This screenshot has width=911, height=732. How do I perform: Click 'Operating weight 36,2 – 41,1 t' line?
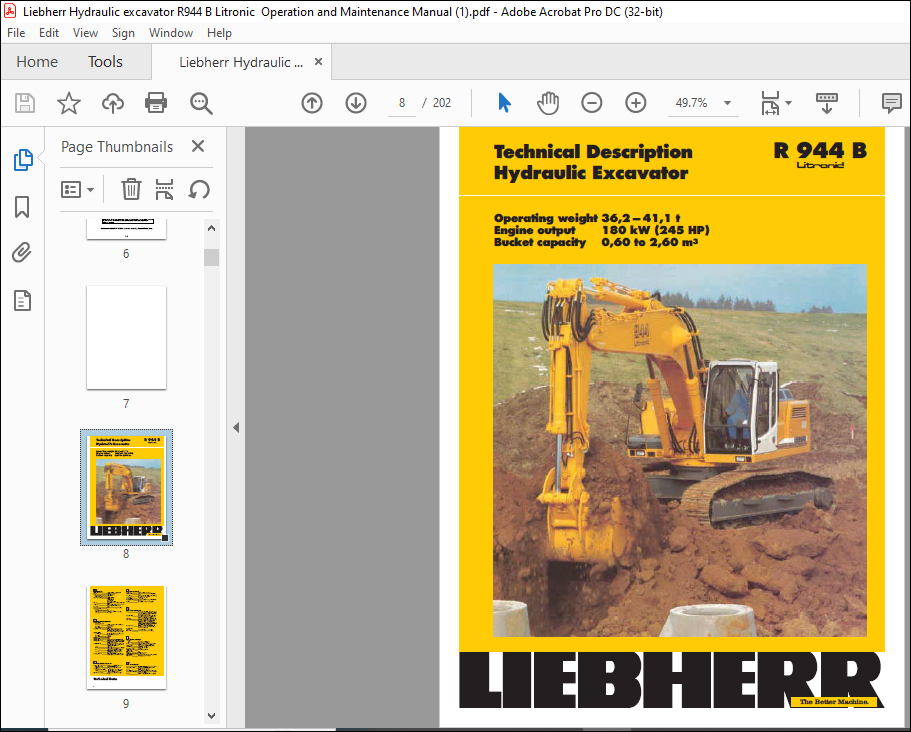click(x=587, y=218)
